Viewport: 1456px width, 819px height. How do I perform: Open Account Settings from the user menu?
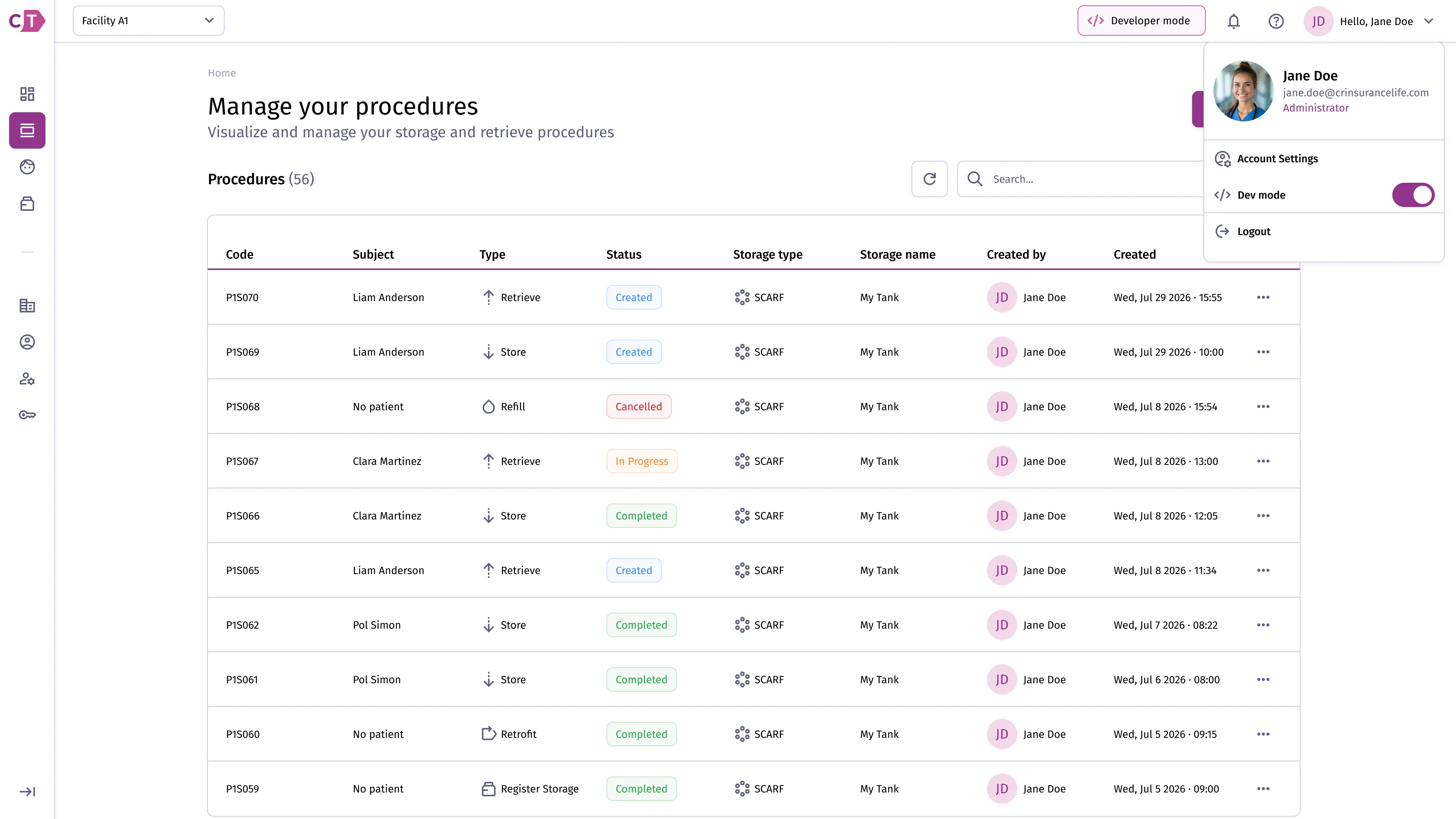(x=1324, y=159)
